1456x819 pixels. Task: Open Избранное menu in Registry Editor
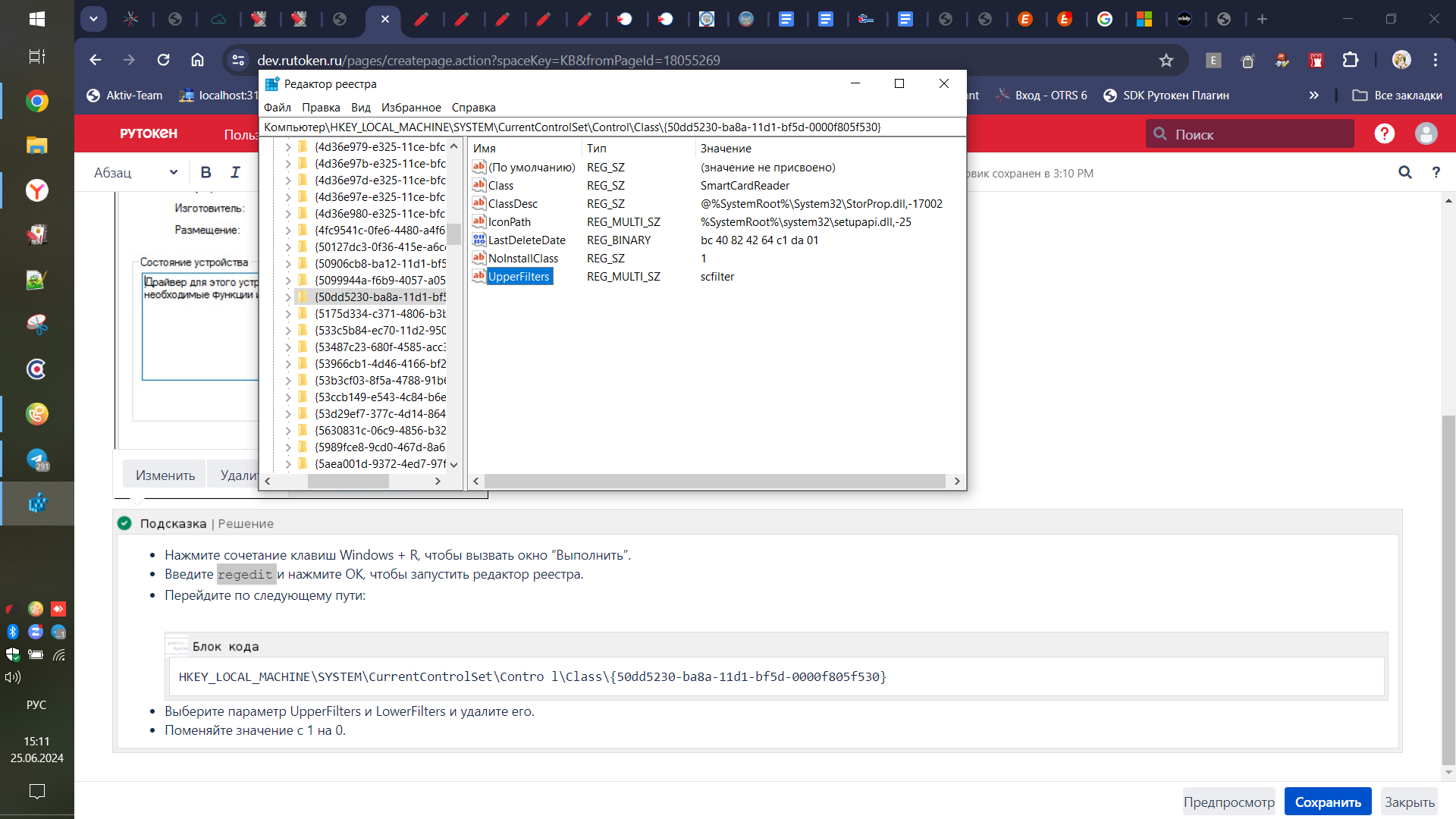click(x=411, y=107)
